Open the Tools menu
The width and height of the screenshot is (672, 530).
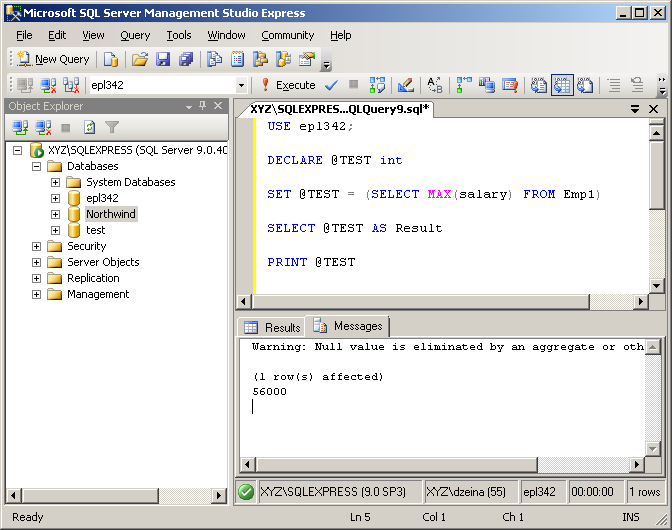pos(179,35)
